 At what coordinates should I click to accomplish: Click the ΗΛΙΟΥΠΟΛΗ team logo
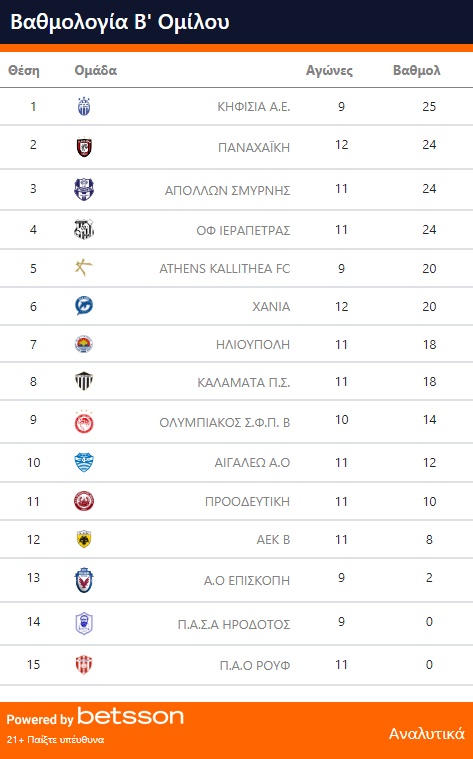click(84, 344)
